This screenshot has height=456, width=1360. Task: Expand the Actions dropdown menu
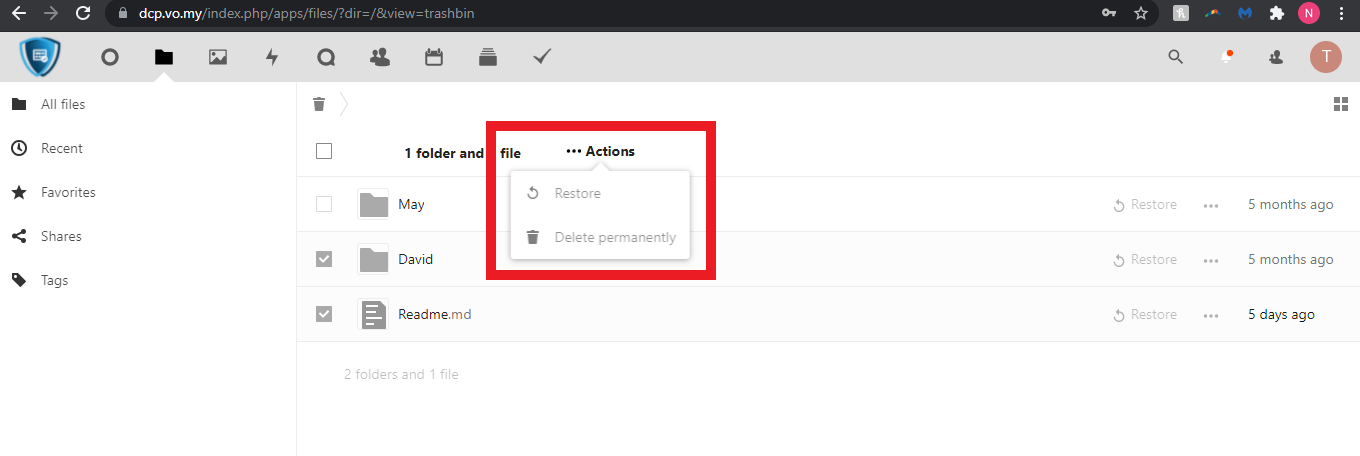coord(600,152)
